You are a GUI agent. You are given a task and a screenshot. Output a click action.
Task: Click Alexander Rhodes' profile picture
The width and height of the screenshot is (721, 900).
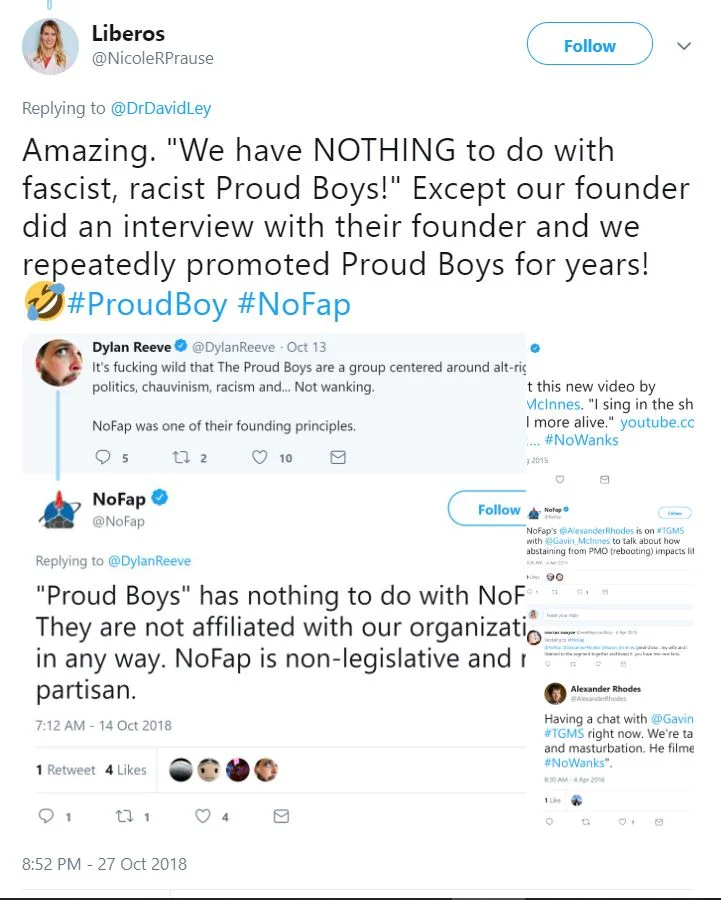tap(555, 693)
